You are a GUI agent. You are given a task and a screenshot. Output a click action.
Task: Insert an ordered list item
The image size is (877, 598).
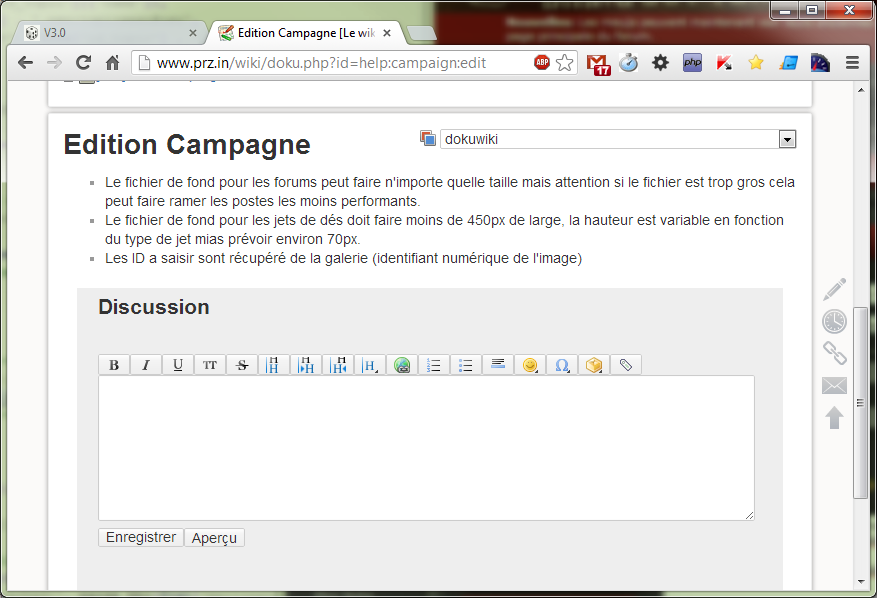(434, 365)
